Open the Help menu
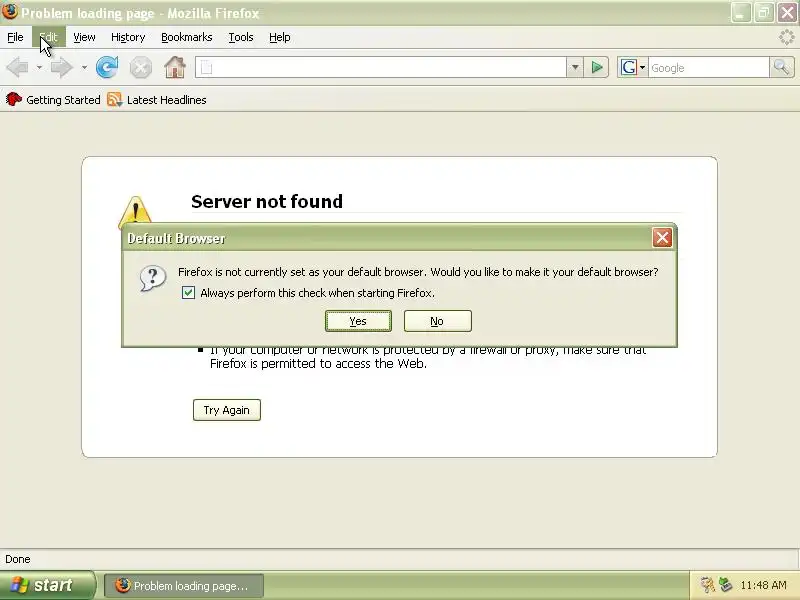This screenshot has width=800, height=600. (x=280, y=37)
